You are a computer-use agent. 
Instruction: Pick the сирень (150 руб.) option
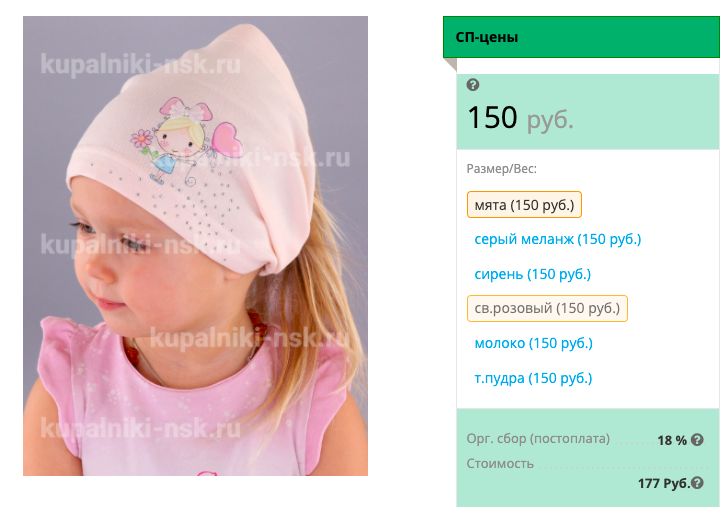click(533, 274)
